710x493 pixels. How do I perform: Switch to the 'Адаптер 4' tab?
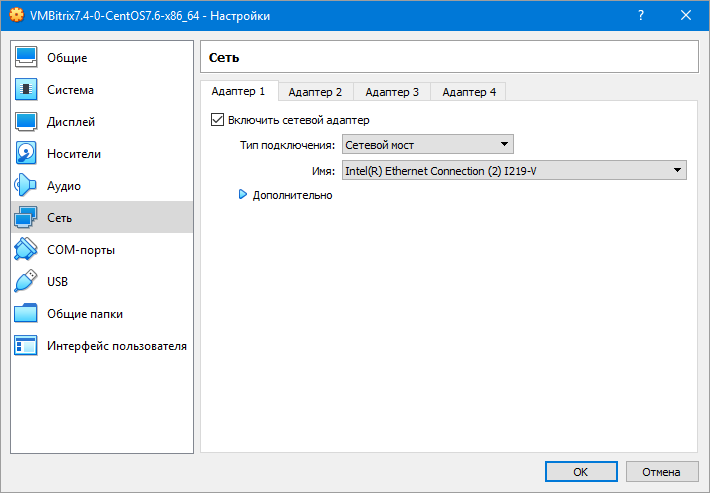pos(469,92)
